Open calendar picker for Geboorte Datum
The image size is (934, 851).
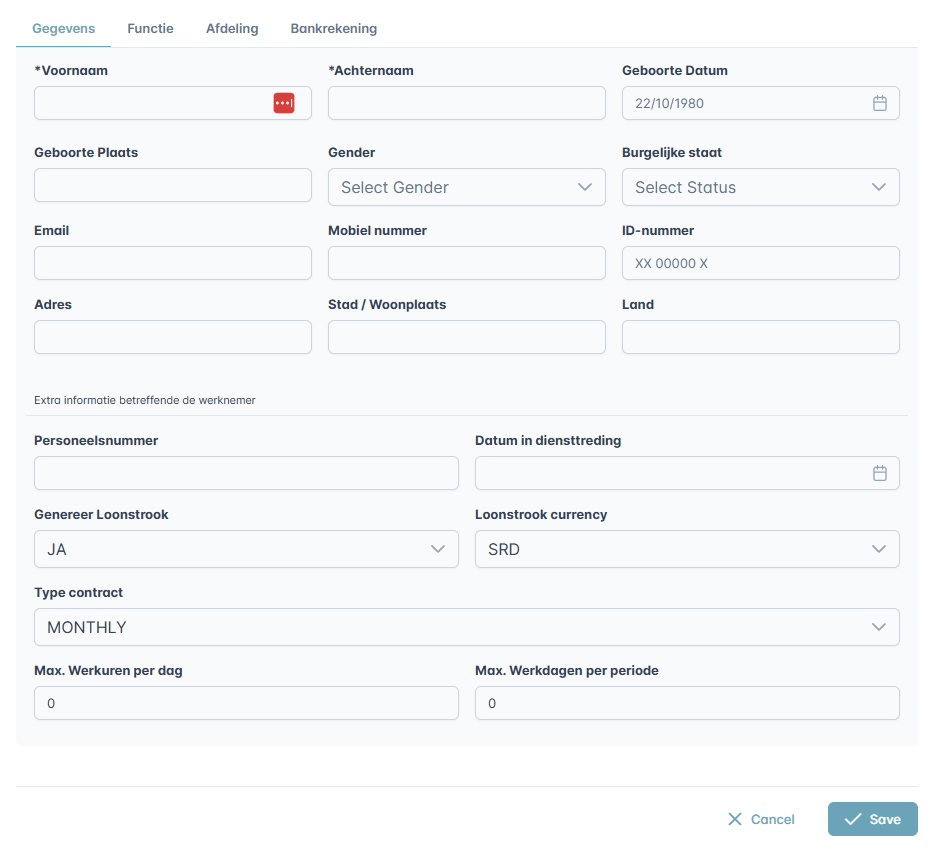tap(879, 103)
